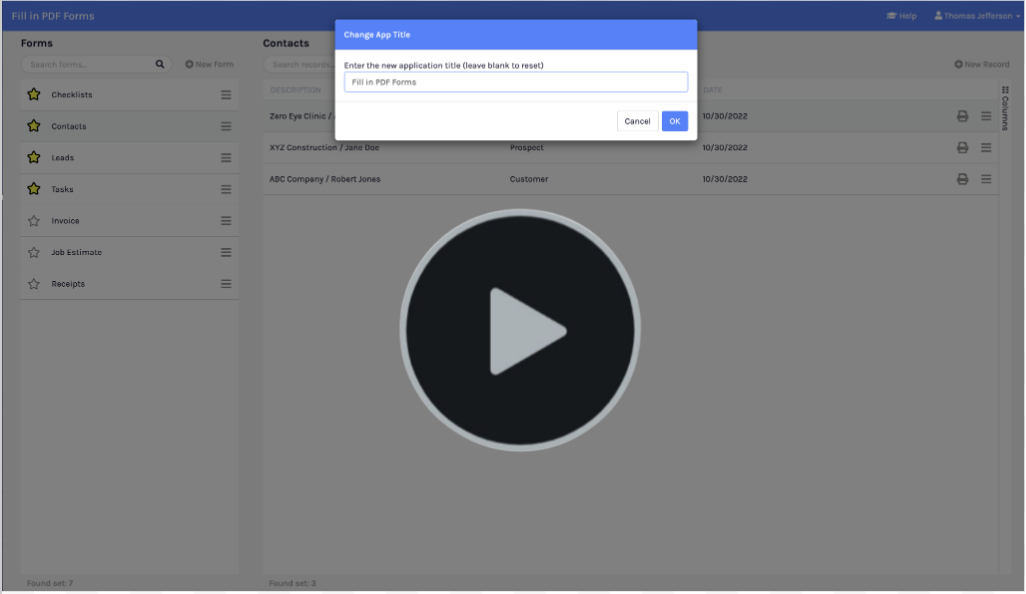
Task: Open the Columns panel icon
Action: point(1005,90)
